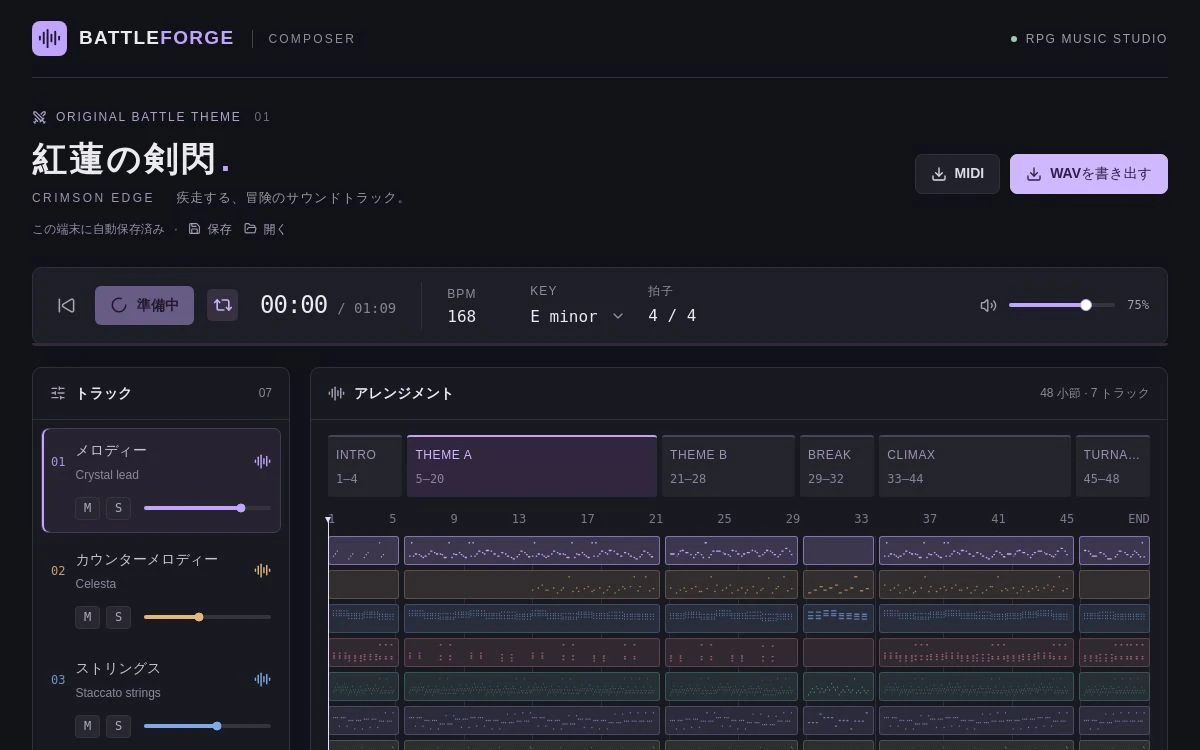Click the bar 33 ruler marker
1200x750 pixels.
(861, 519)
